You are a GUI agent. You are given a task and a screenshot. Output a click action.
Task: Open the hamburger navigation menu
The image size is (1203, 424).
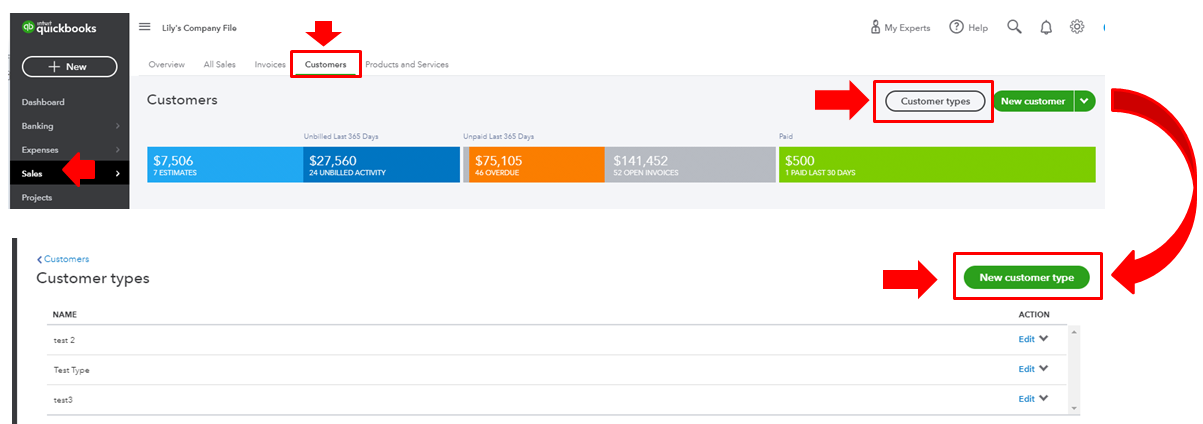click(145, 27)
